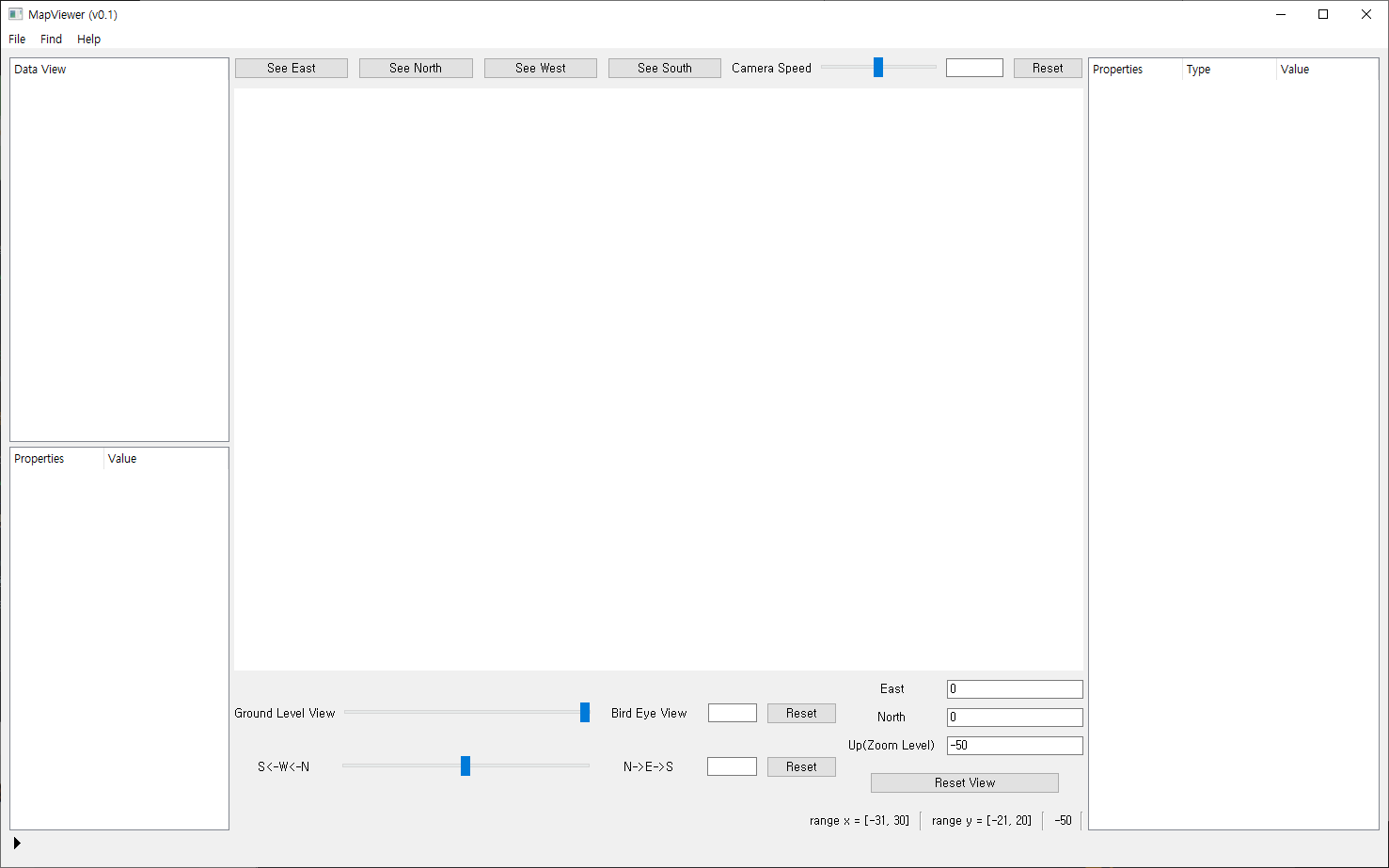Click the Camera Speed slider handle
Screen dimensions: 1389x868
click(878, 68)
